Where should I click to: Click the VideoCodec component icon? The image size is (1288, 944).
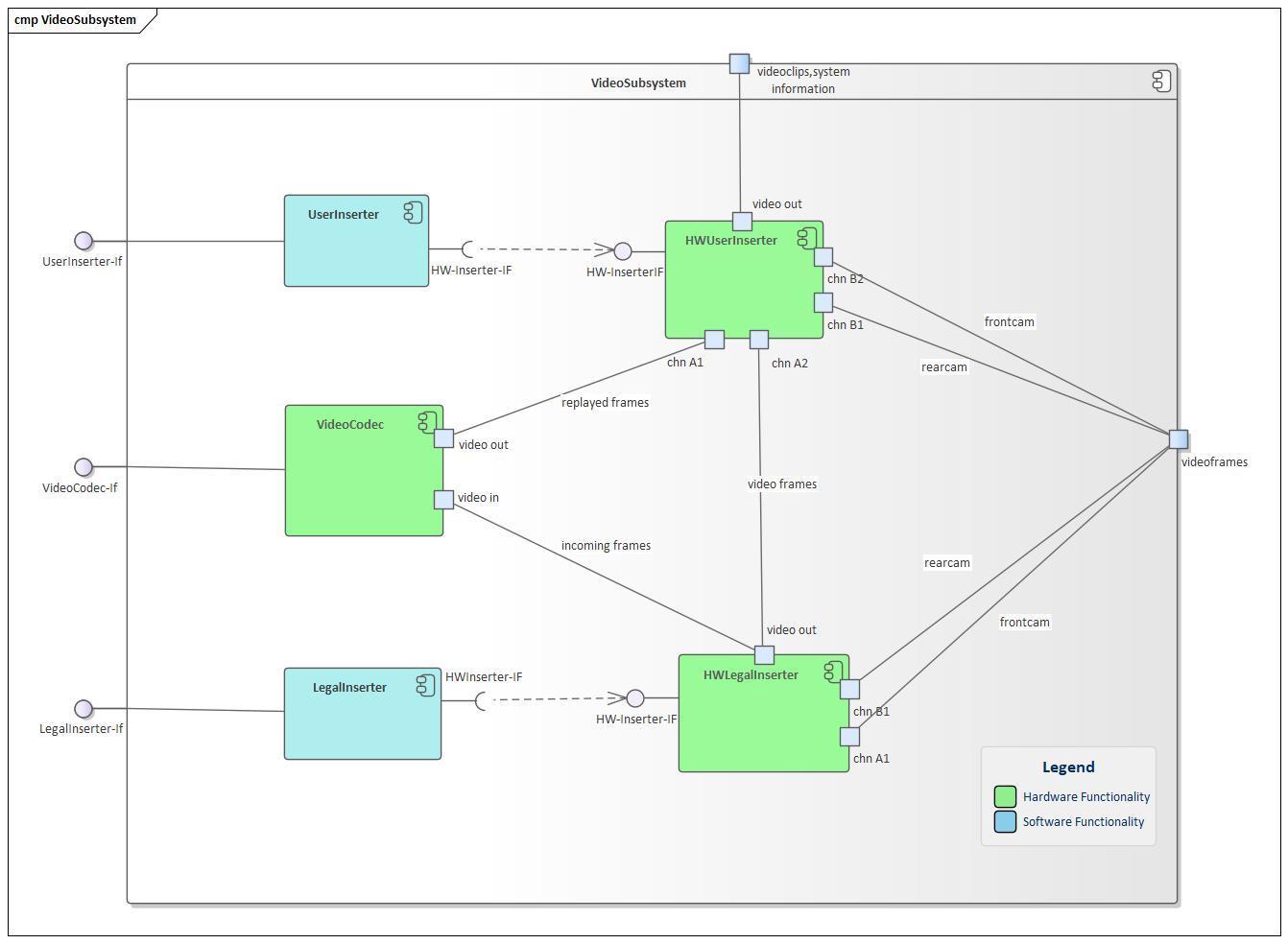coord(427,422)
